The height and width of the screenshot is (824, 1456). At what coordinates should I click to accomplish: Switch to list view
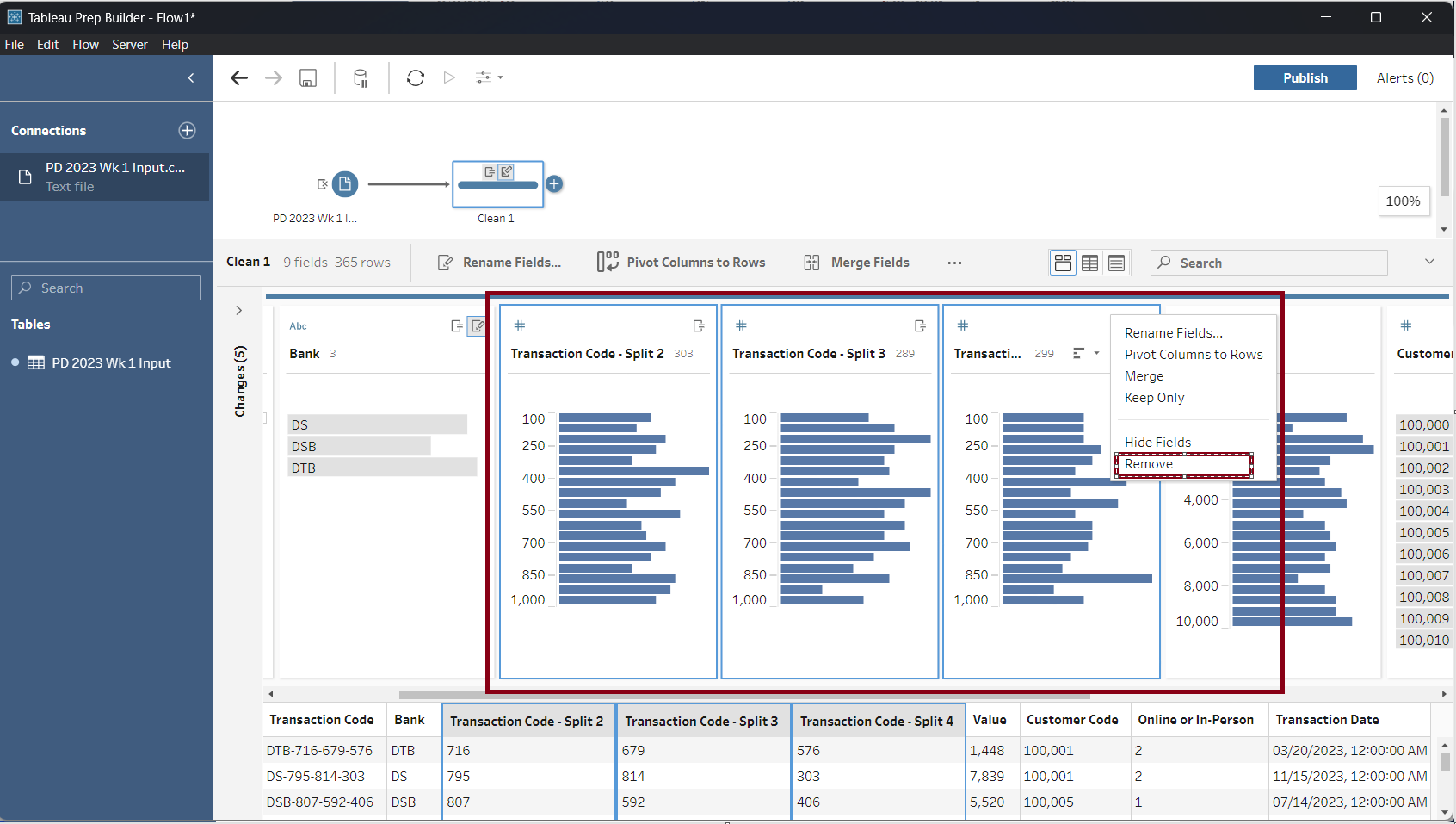tap(1116, 263)
